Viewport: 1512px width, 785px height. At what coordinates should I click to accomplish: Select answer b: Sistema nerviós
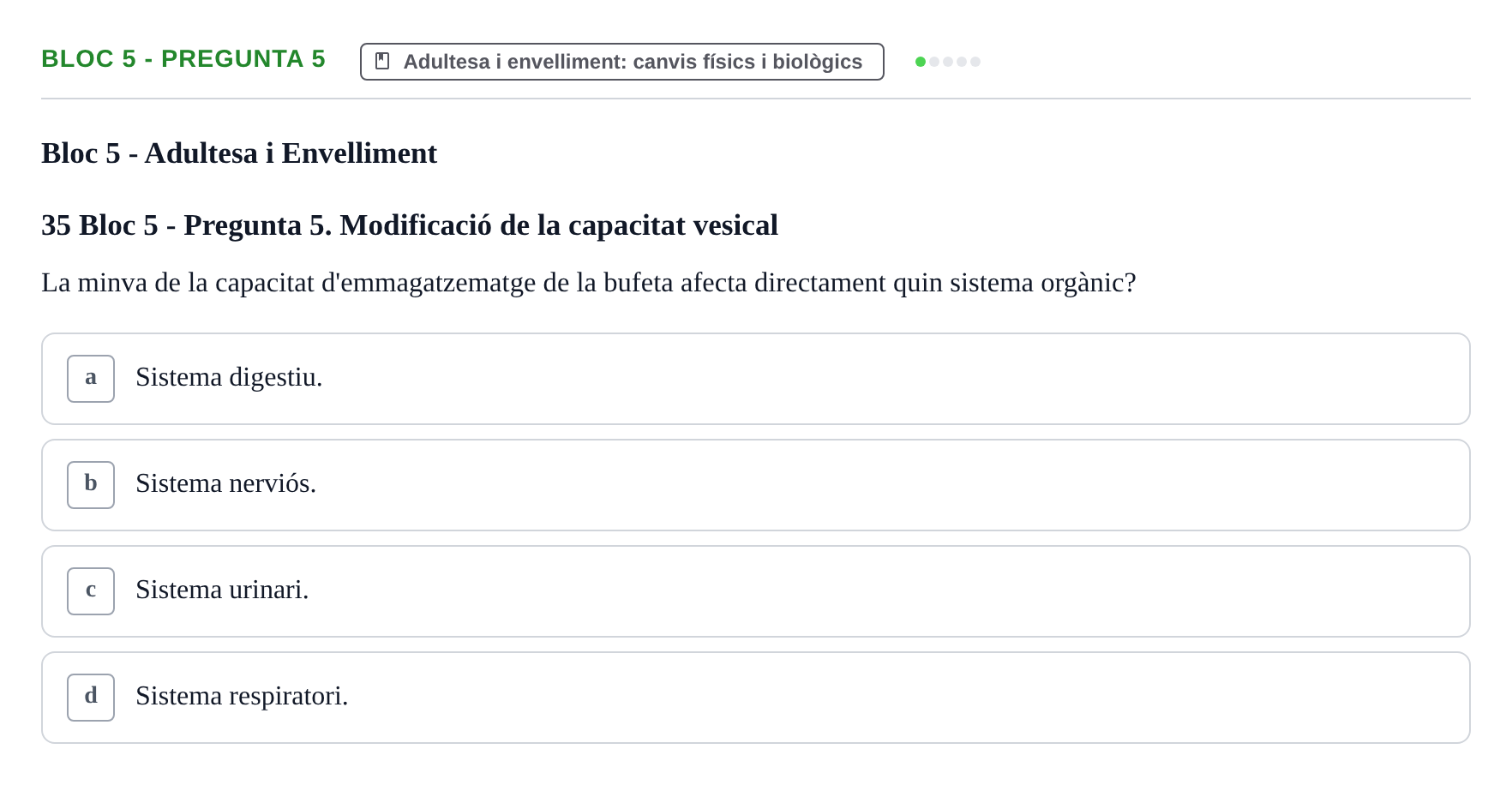[755, 485]
